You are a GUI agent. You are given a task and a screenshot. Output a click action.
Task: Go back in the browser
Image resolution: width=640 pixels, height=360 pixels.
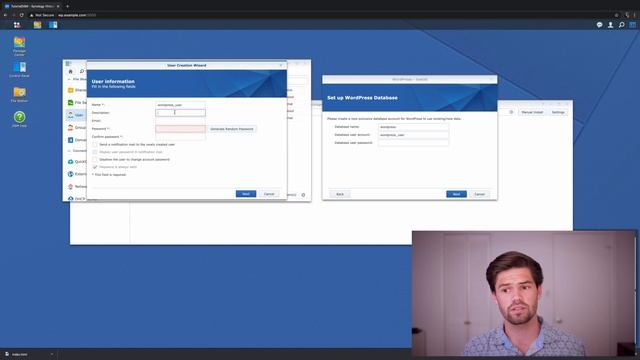coord(5,15)
